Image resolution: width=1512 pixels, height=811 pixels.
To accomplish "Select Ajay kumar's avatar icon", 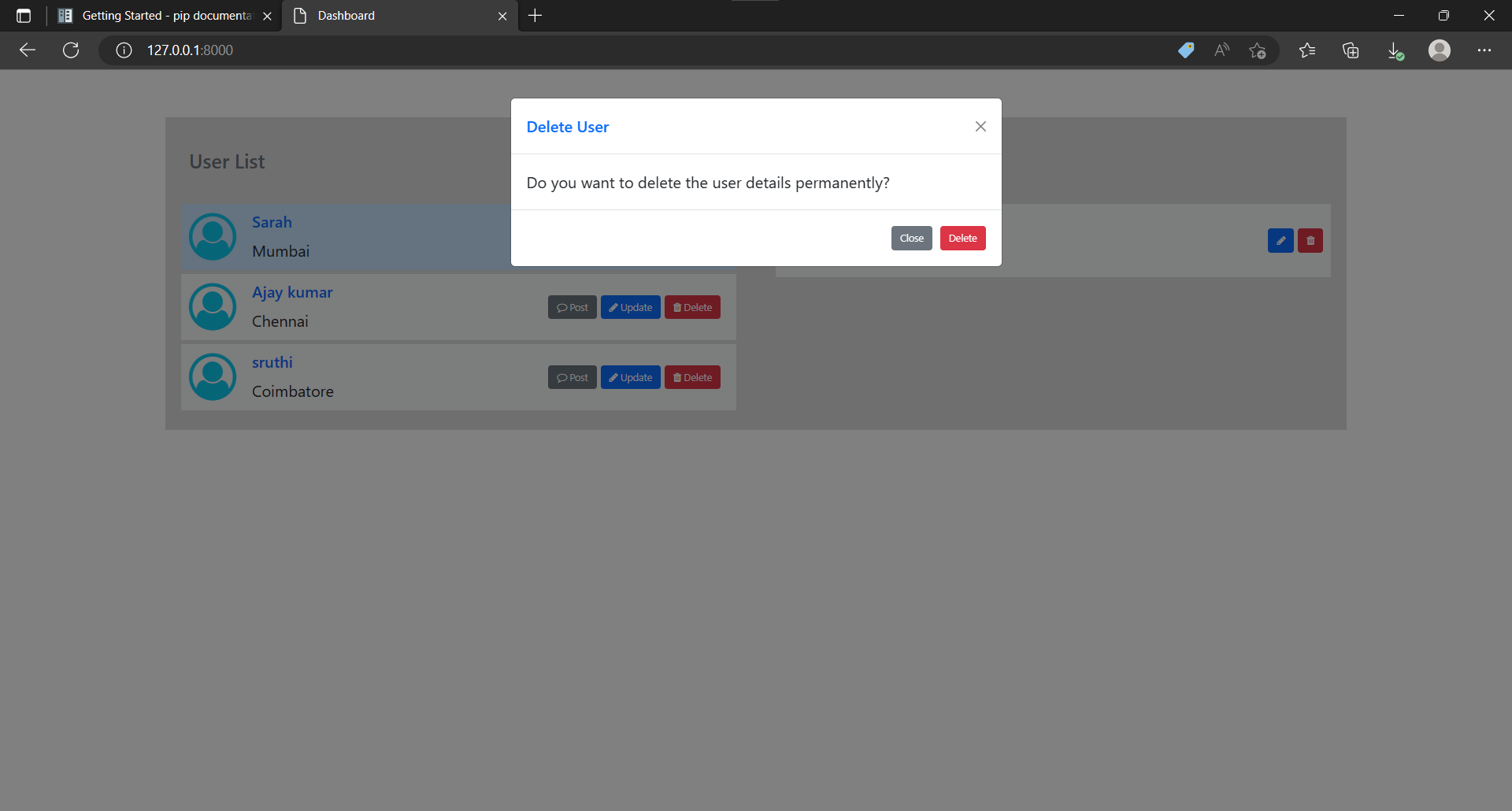I will coord(213,307).
